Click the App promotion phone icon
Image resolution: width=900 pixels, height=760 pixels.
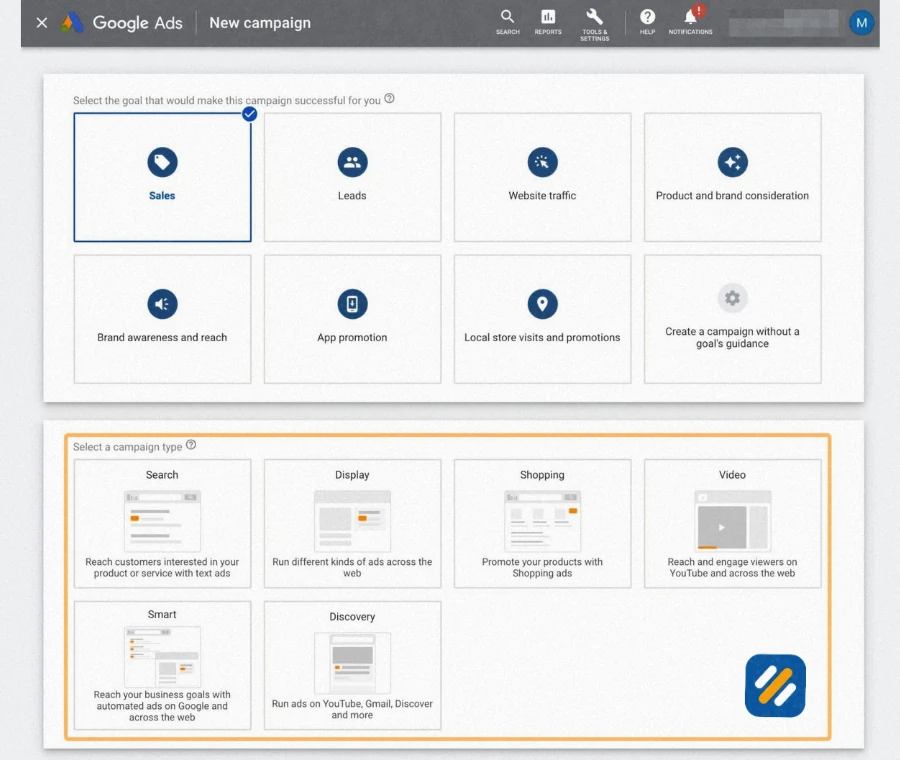[x=352, y=304]
